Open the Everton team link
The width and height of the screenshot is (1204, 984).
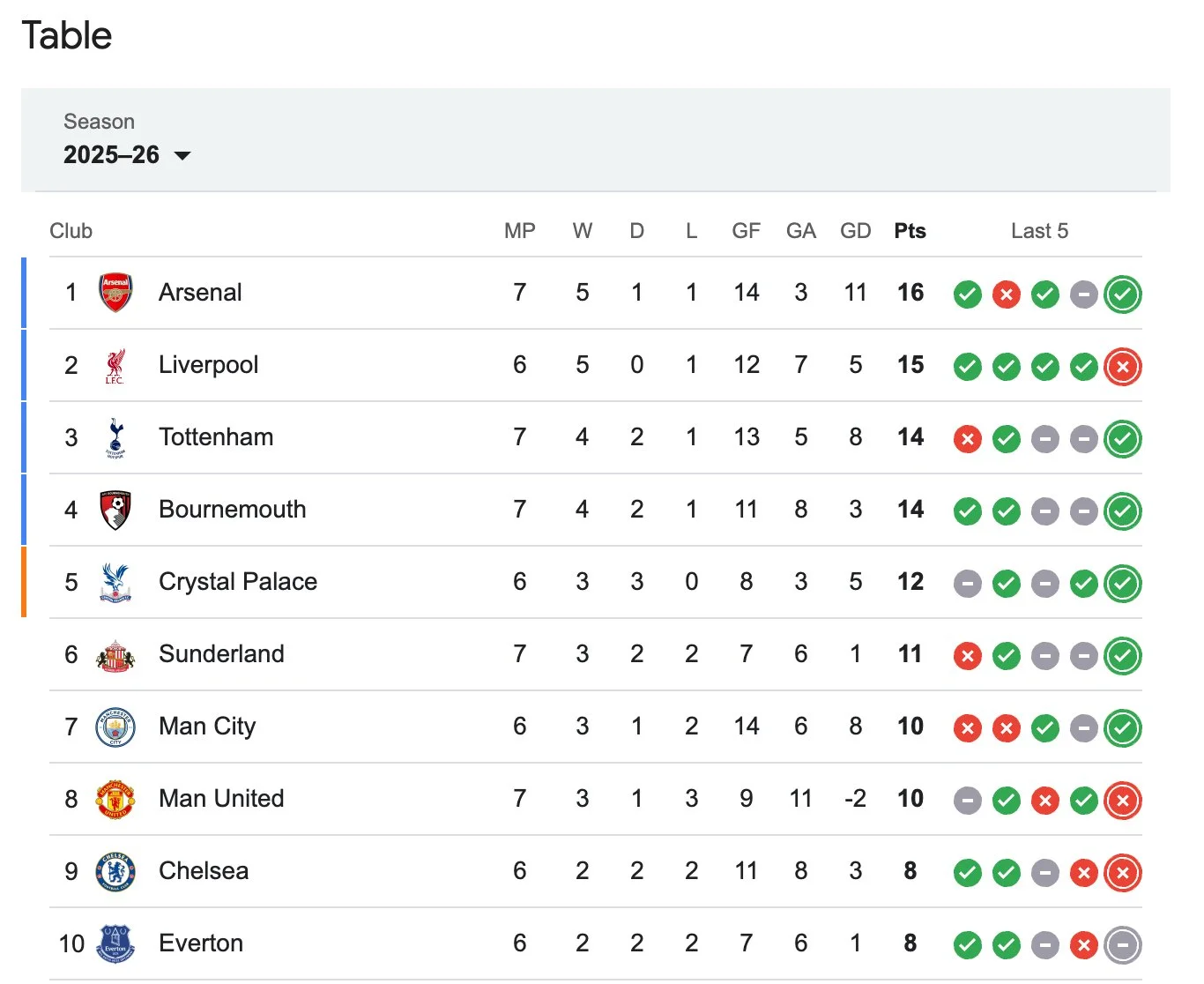point(201,943)
